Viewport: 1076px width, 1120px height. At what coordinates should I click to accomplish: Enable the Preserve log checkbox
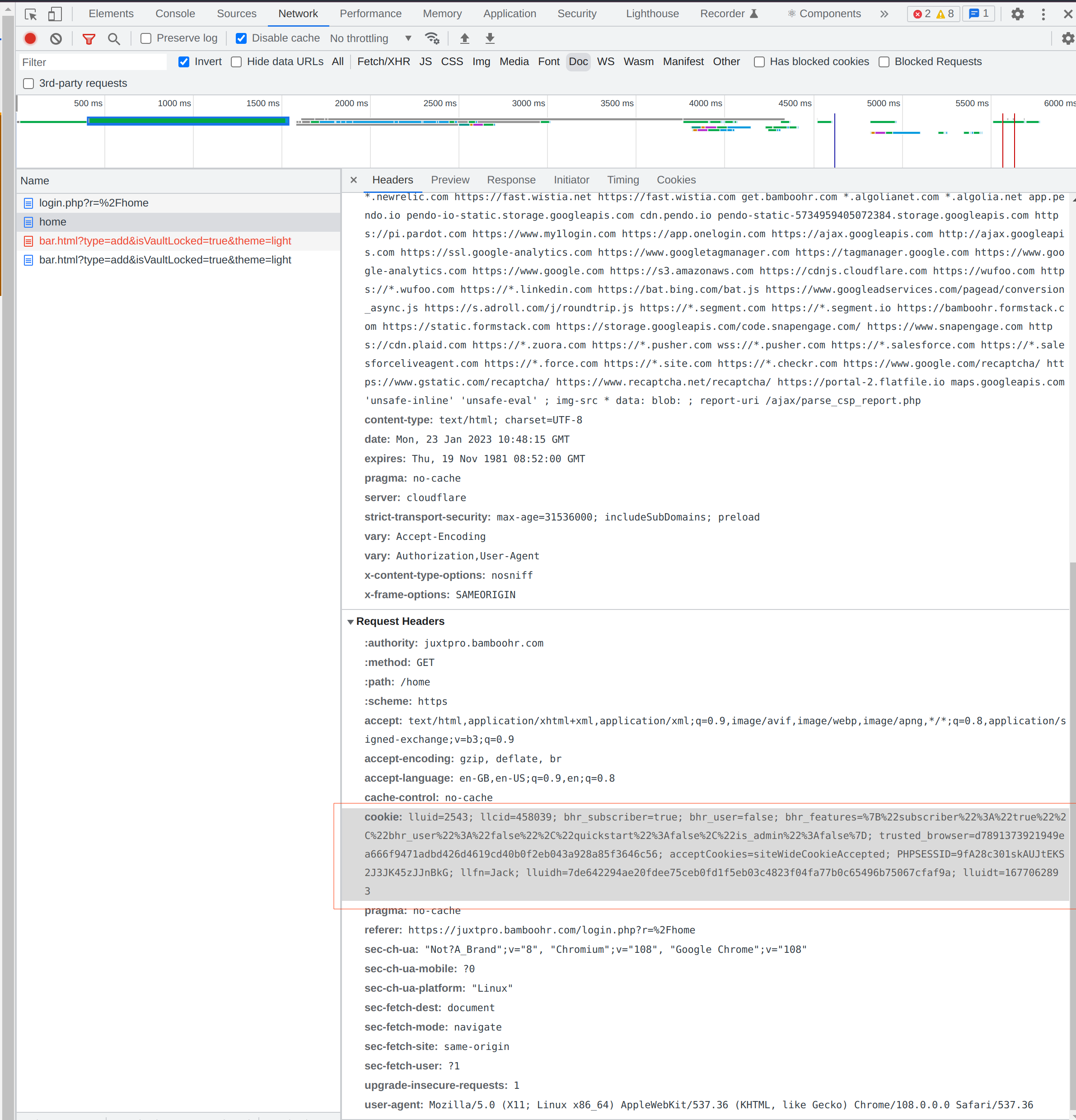(x=146, y=38)
